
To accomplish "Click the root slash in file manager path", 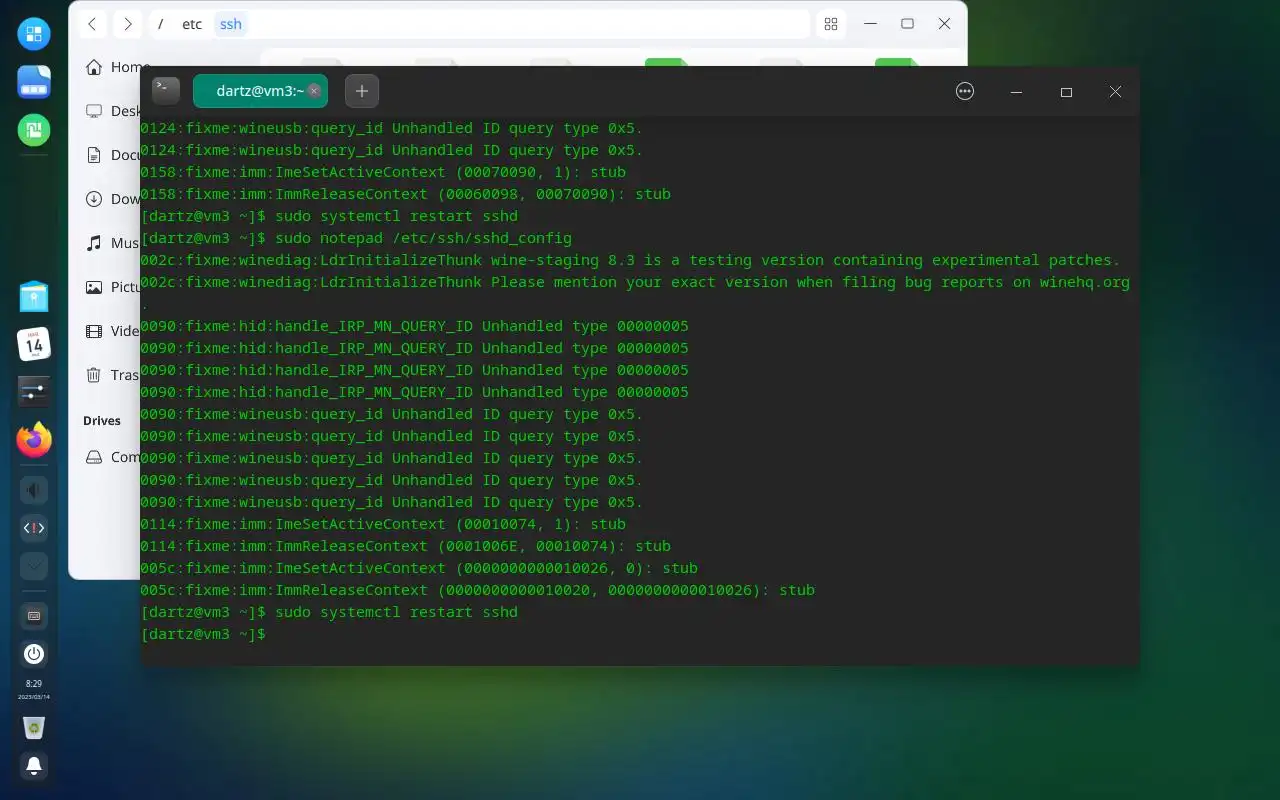I will point(160,24).
